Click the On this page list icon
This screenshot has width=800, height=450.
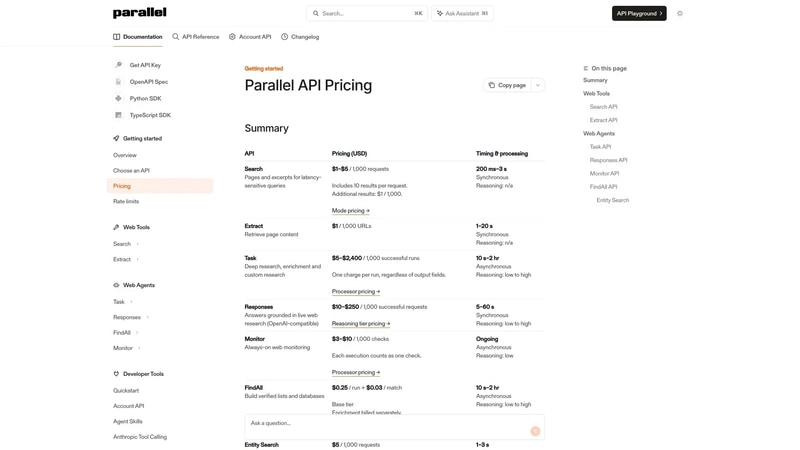pos(586,68)
